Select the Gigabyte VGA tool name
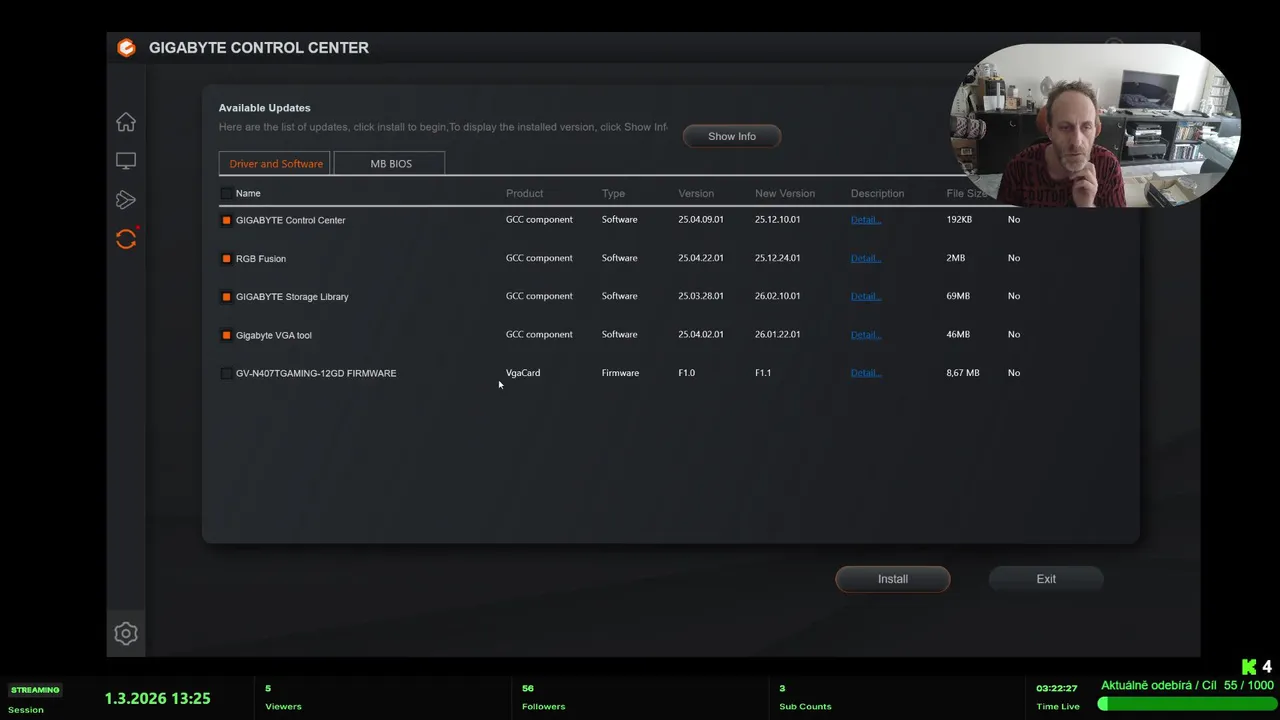The width and height of the screenshot is (1280, 720). tap(274, 335)
